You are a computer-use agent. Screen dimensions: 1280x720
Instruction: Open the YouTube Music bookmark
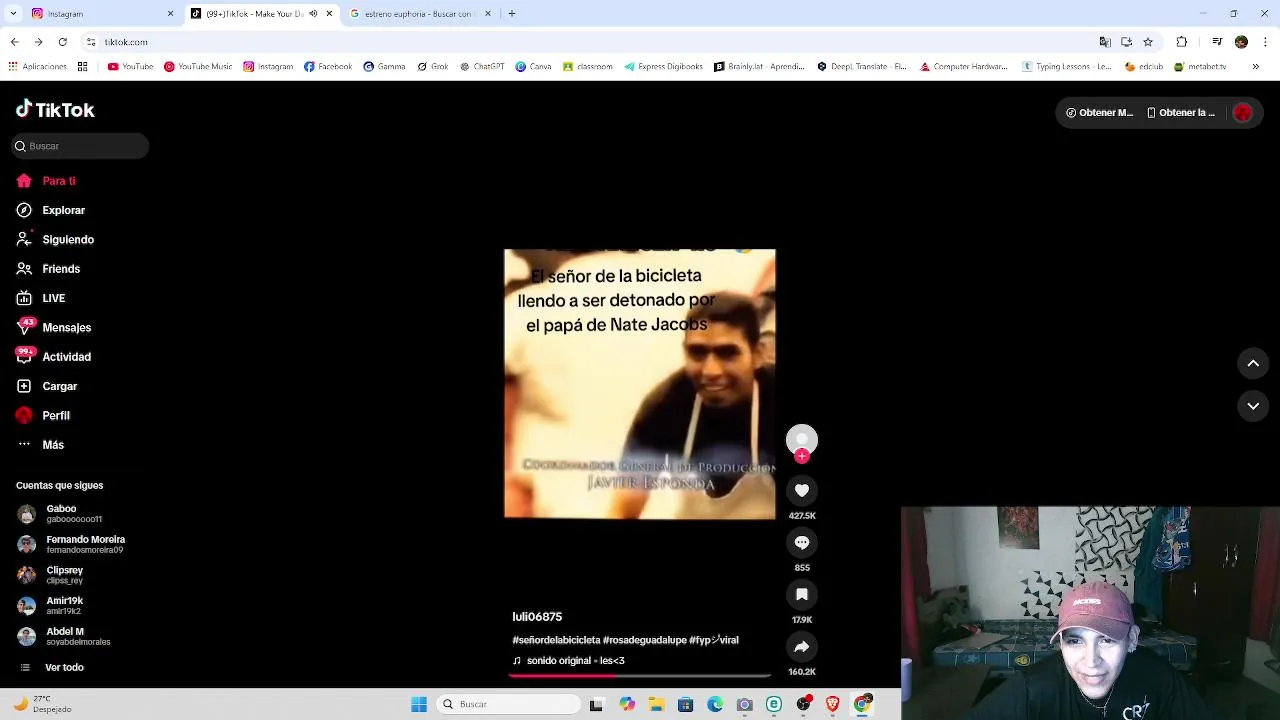point(198,67)
